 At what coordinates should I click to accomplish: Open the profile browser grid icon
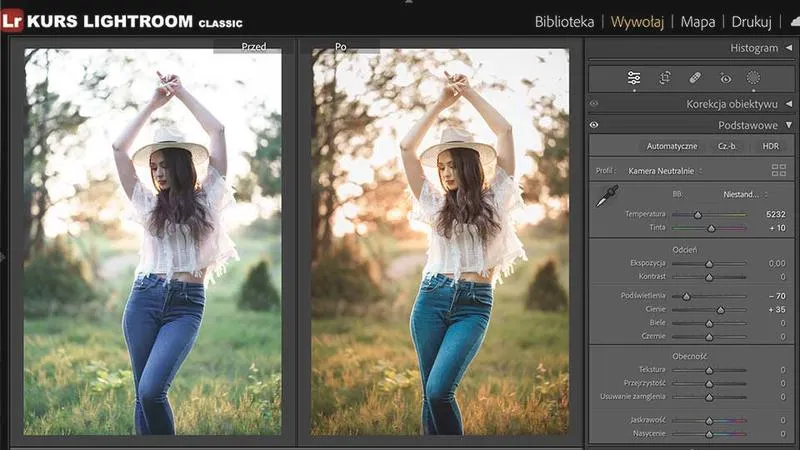coord(779,170)
